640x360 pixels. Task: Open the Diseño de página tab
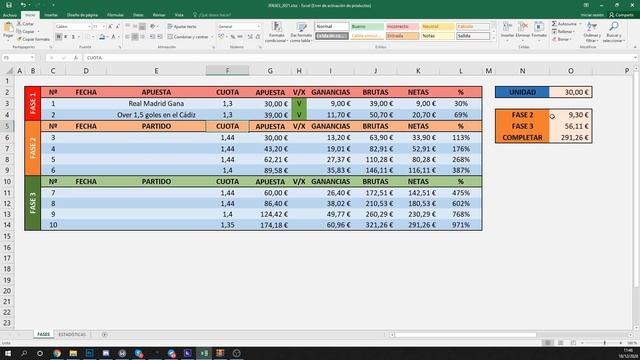pyautogui.click(x=82, y=15)
